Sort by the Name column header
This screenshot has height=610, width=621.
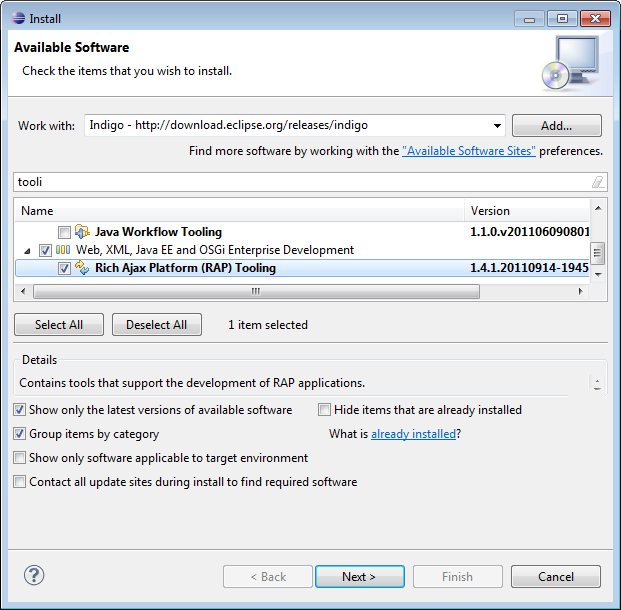click(x=240, y=211)
